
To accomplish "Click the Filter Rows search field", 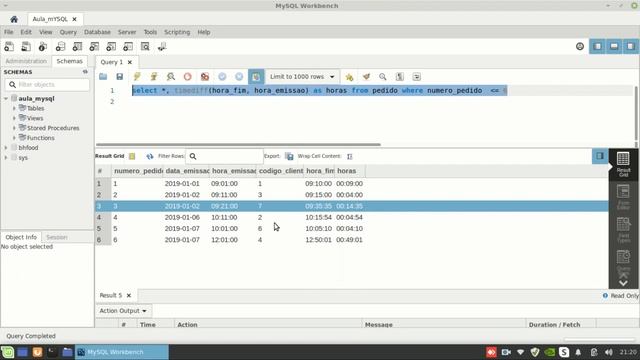I will coord(224,156).
